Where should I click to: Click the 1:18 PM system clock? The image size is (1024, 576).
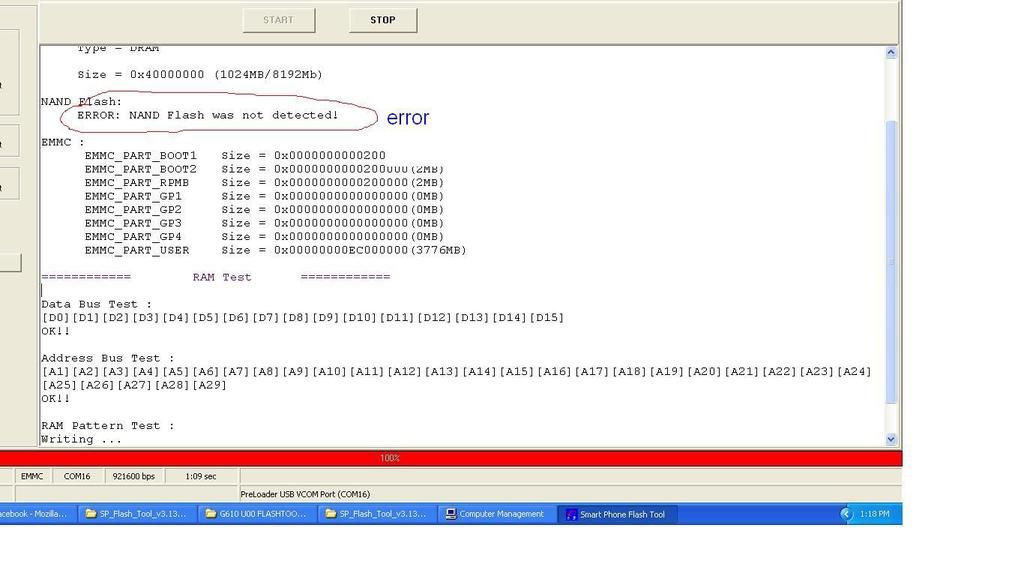(x=874, y=514)
